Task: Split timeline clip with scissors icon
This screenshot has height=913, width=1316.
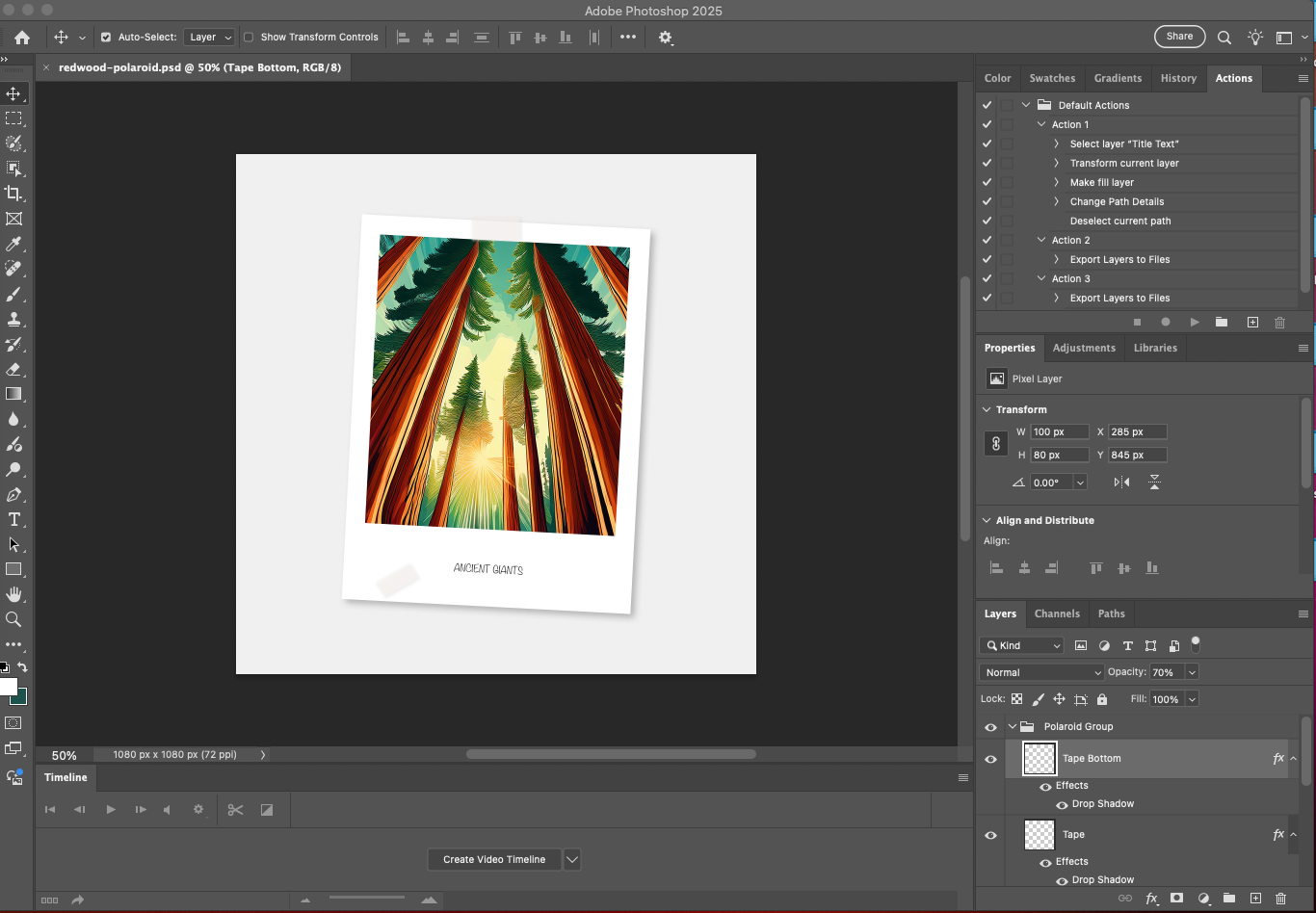Action: (235, 810)
